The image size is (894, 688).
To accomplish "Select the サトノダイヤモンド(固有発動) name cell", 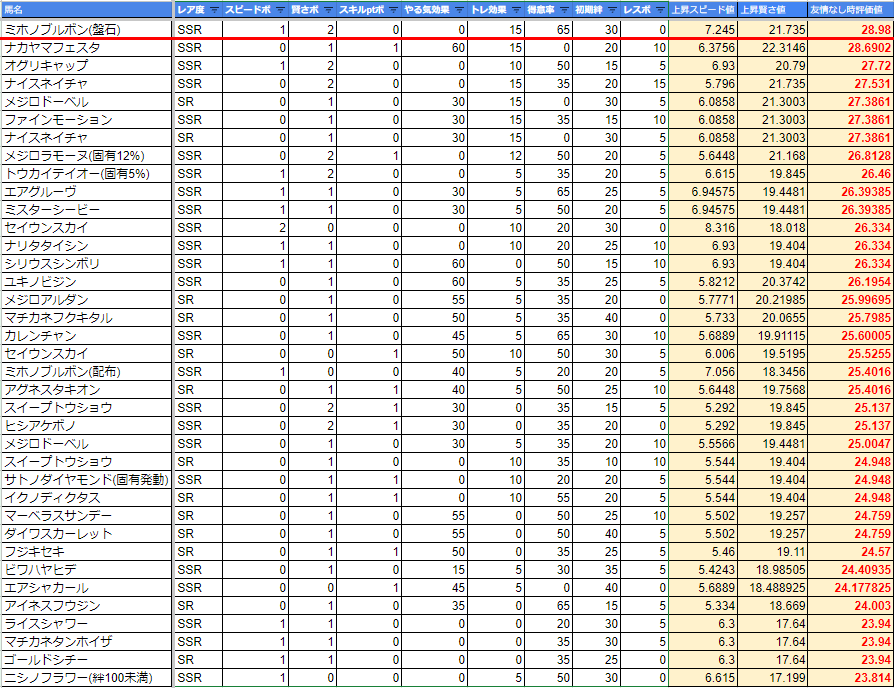I will tap(86, 480).
